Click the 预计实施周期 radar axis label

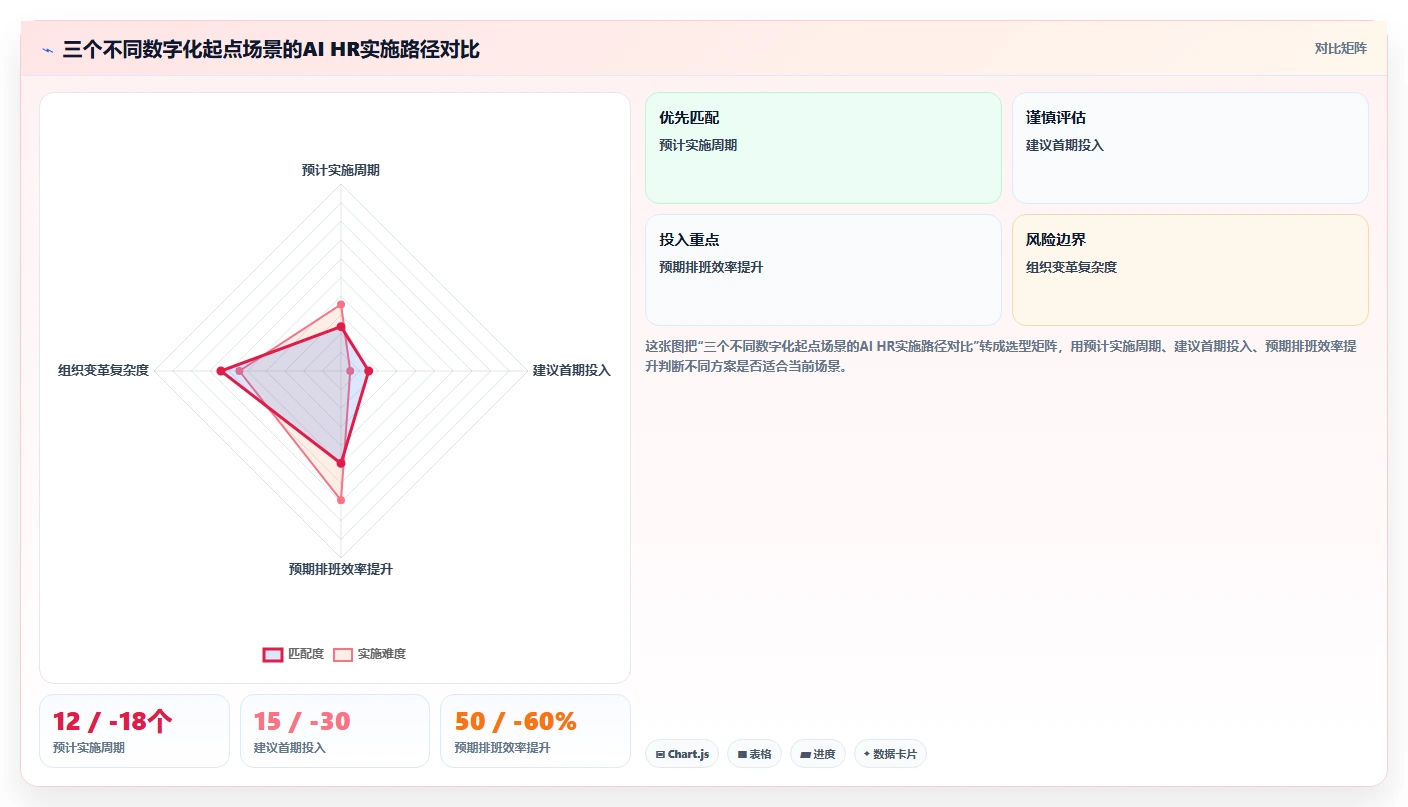(x=341, y=170)
